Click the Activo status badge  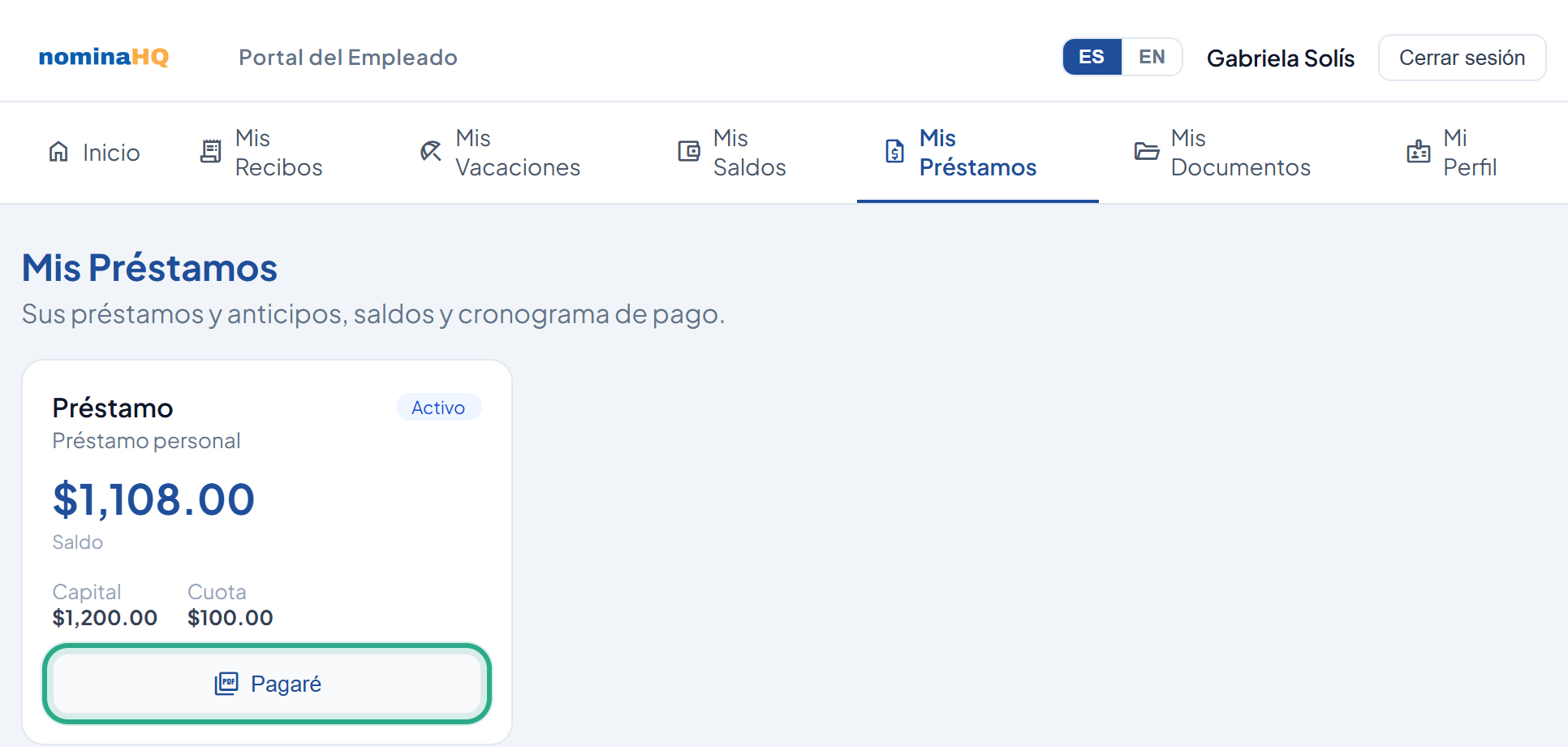pyautogui.click(x=438, y=408)
